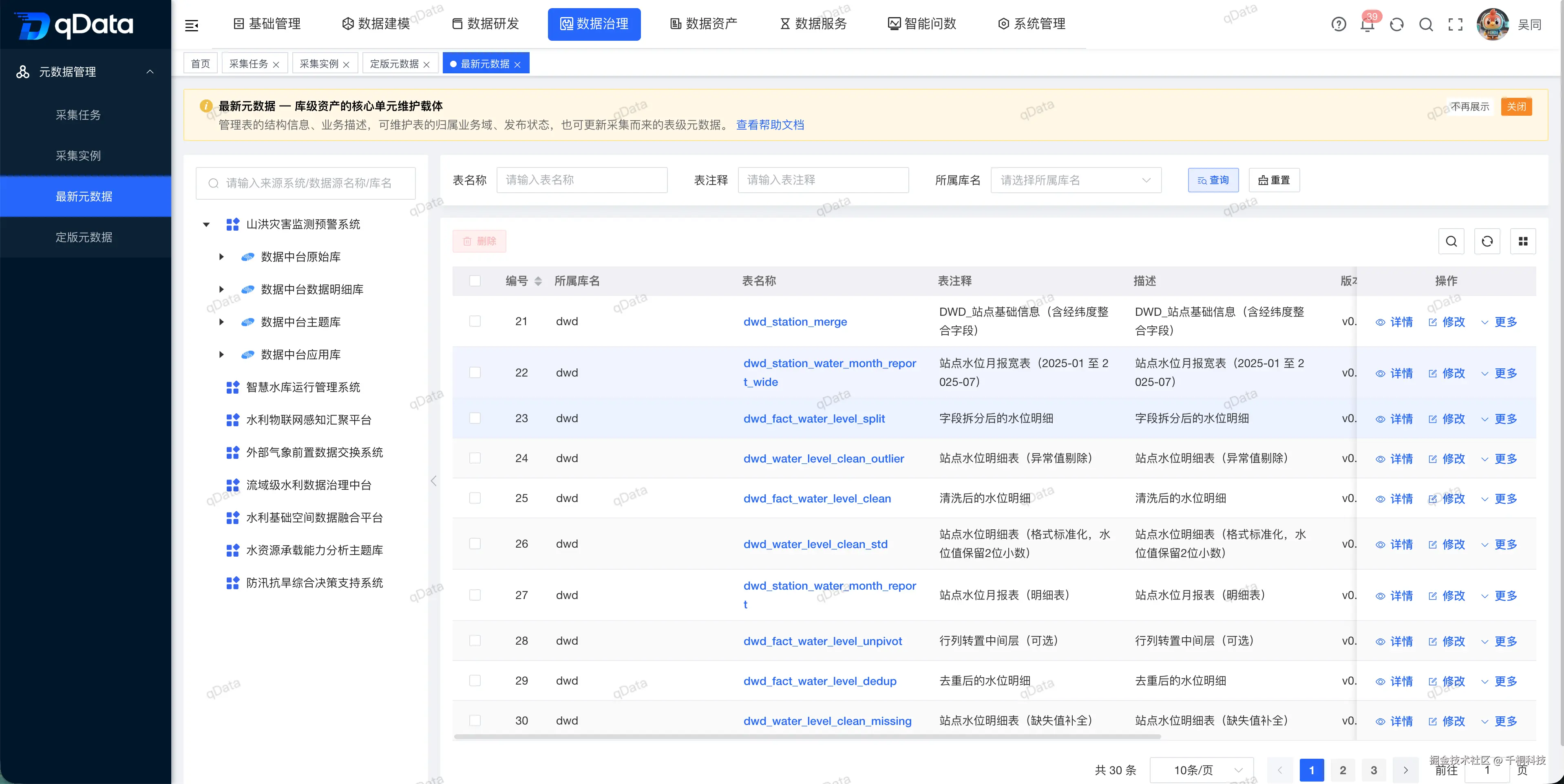Check the row 26 checkbox

point(475,544)
